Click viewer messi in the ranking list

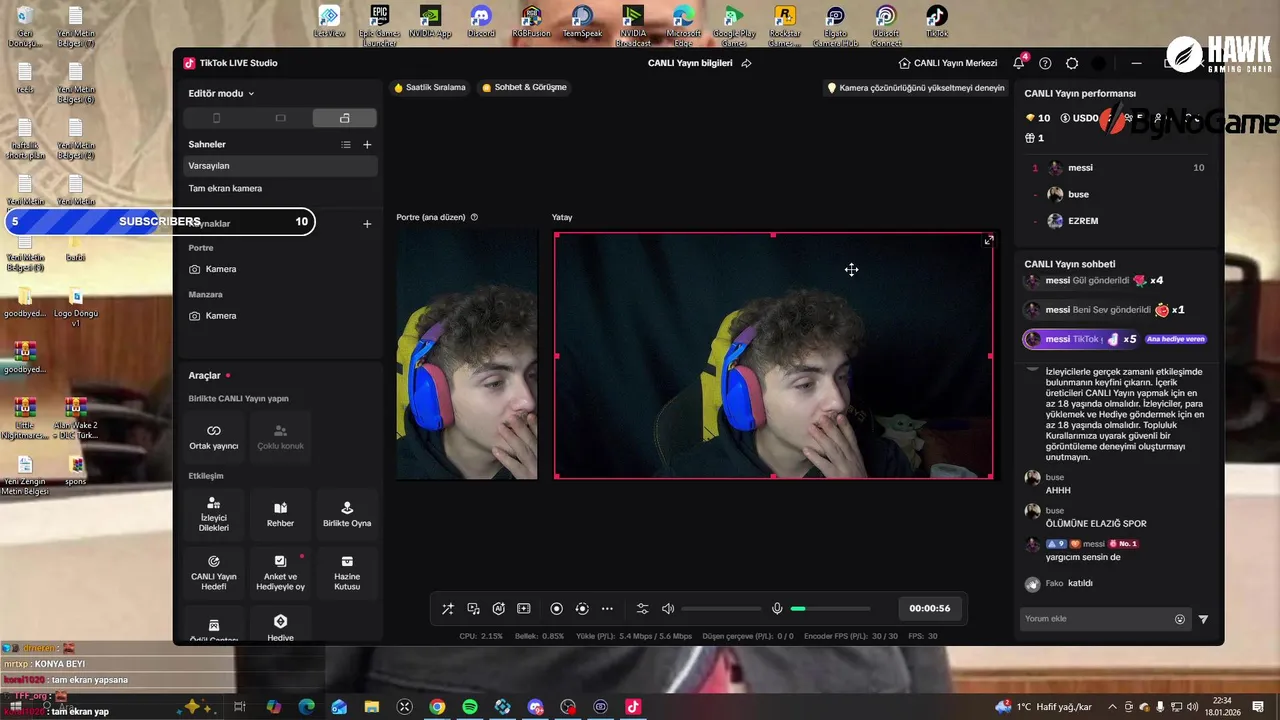coord(1118,168)
